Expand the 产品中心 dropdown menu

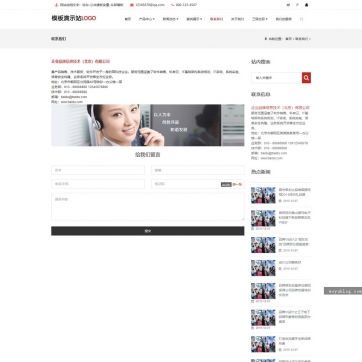[147, 19]
